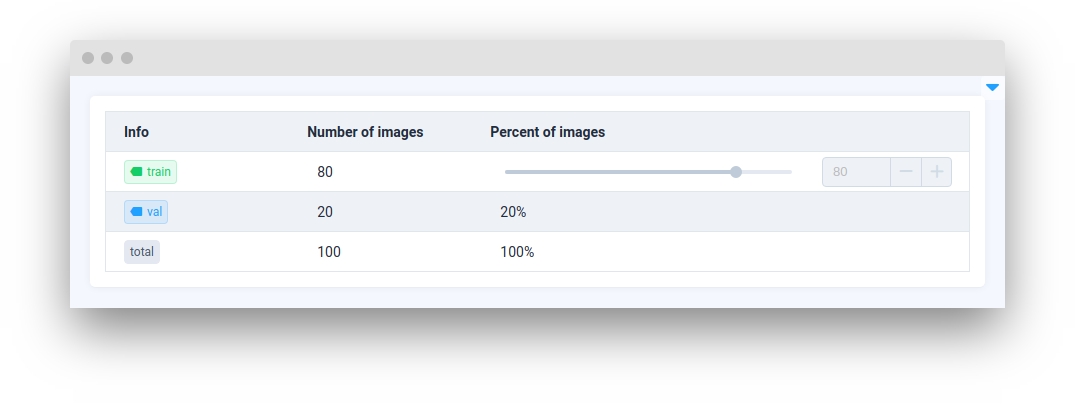The image size is (1075, 408).
Task: Increase train percent with plus button
Action: (x=937, y=172)
